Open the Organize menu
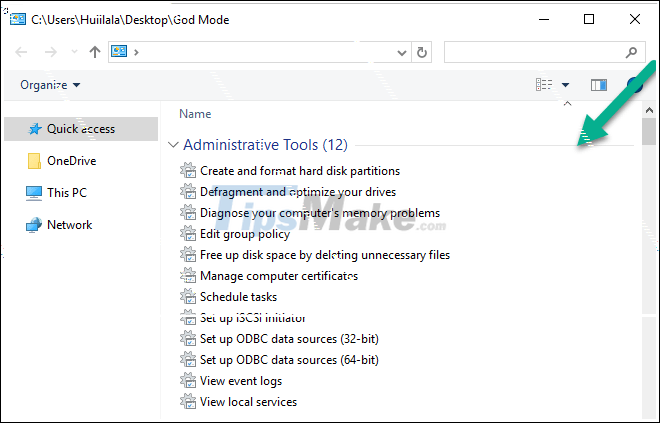Image resolution: width=660 pixels, height=423 pixels. click(x=50, y=85)
